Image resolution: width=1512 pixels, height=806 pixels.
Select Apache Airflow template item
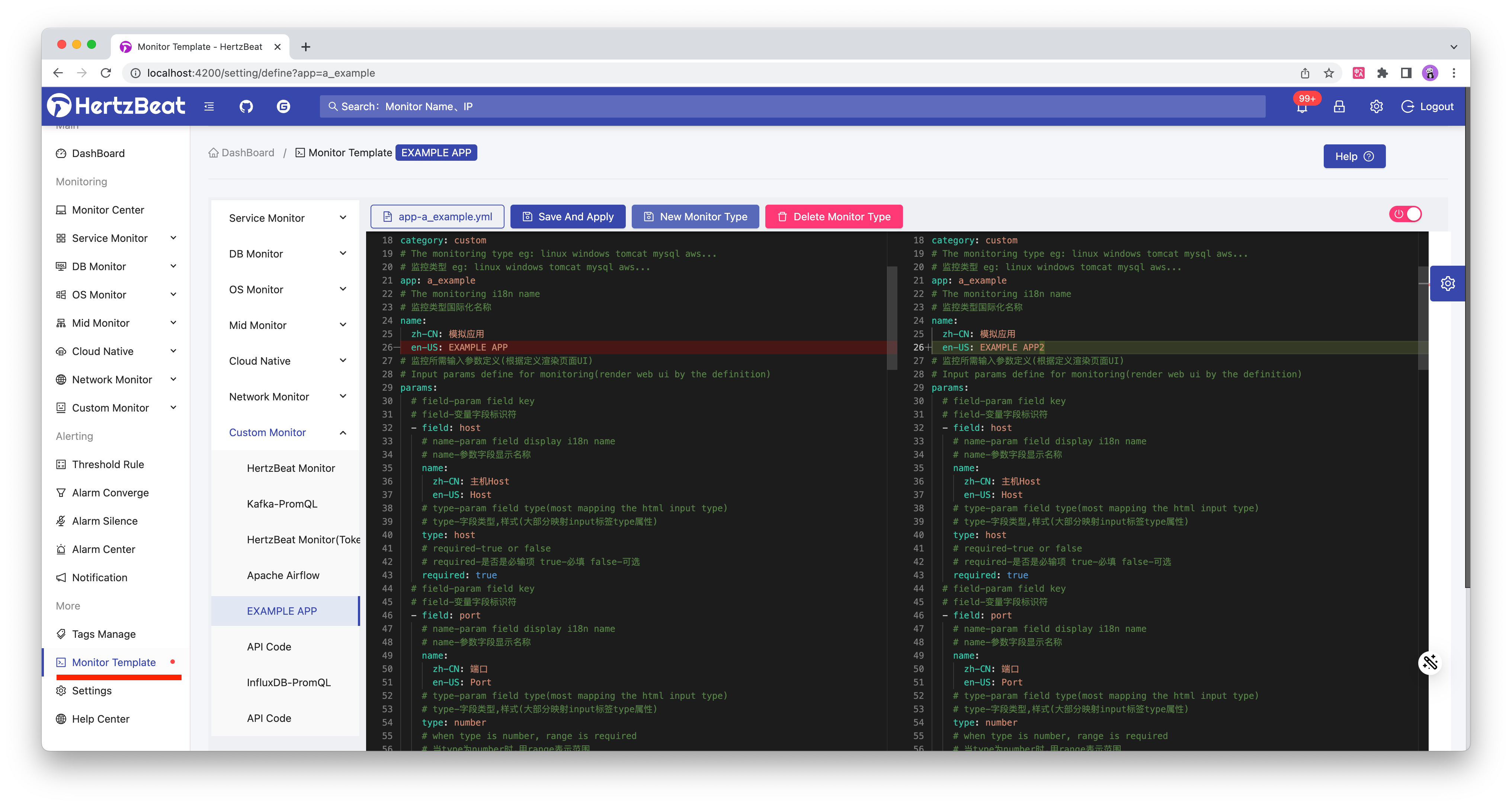coord(283,575)
